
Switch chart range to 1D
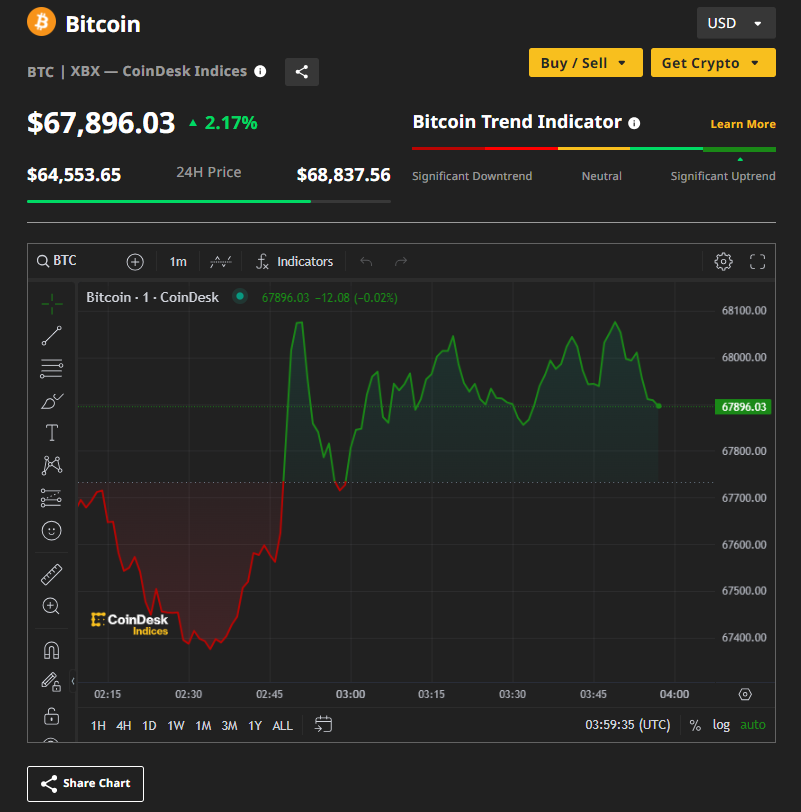[149, 726]
